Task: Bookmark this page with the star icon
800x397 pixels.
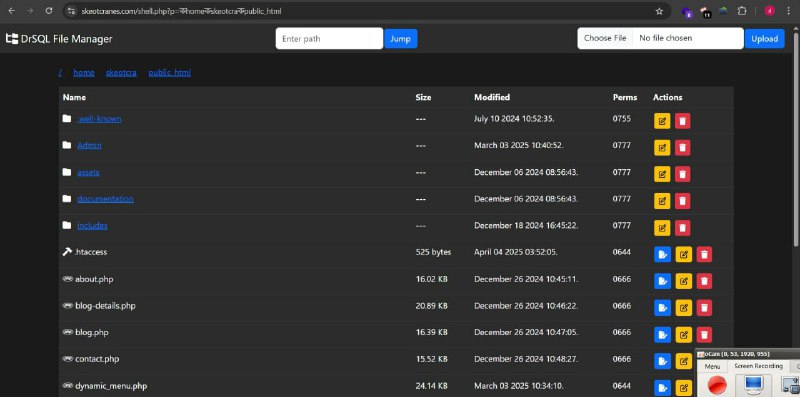Action: [659, 11]
